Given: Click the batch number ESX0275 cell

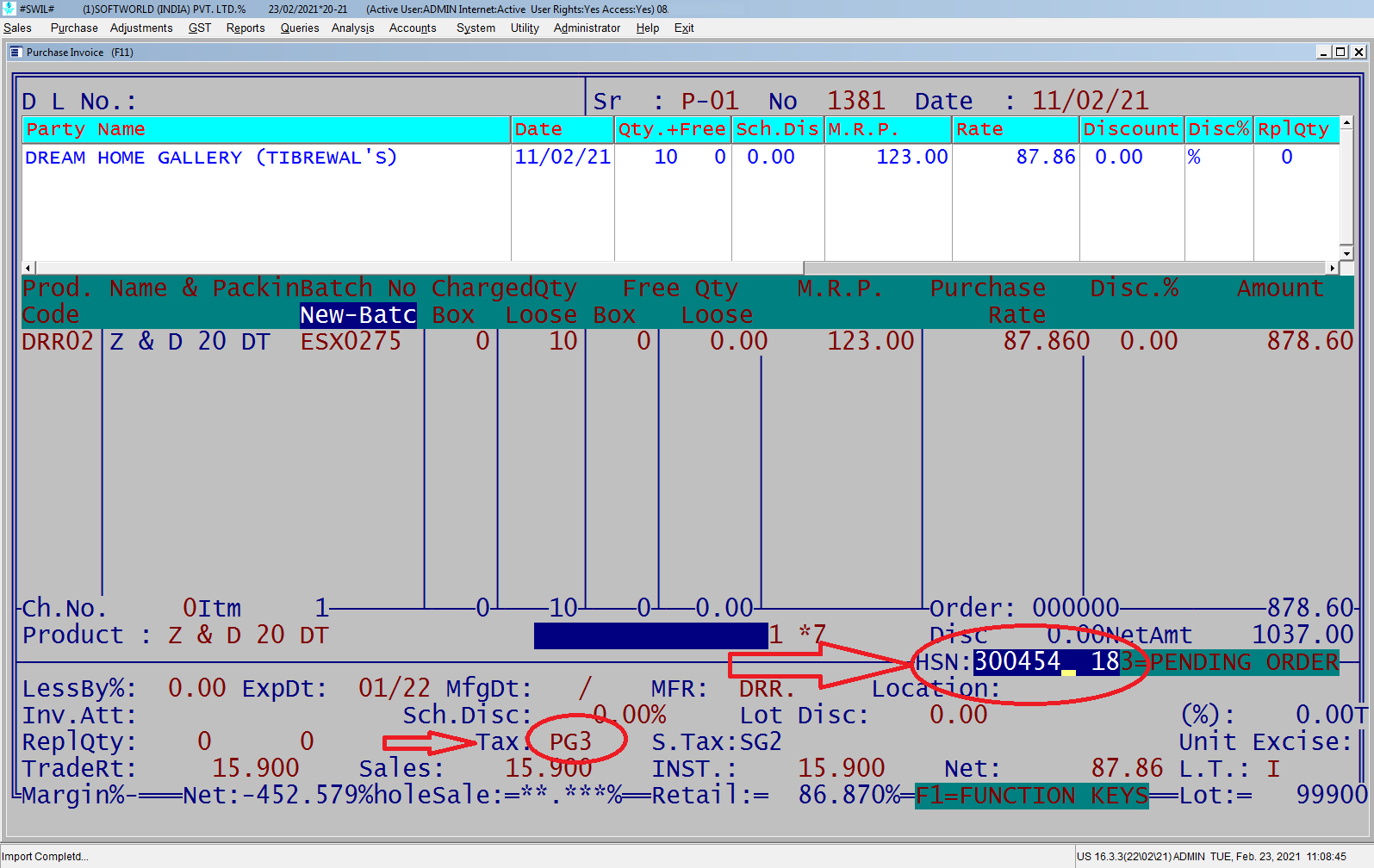Looking at the screenshot, I should 351,342.
